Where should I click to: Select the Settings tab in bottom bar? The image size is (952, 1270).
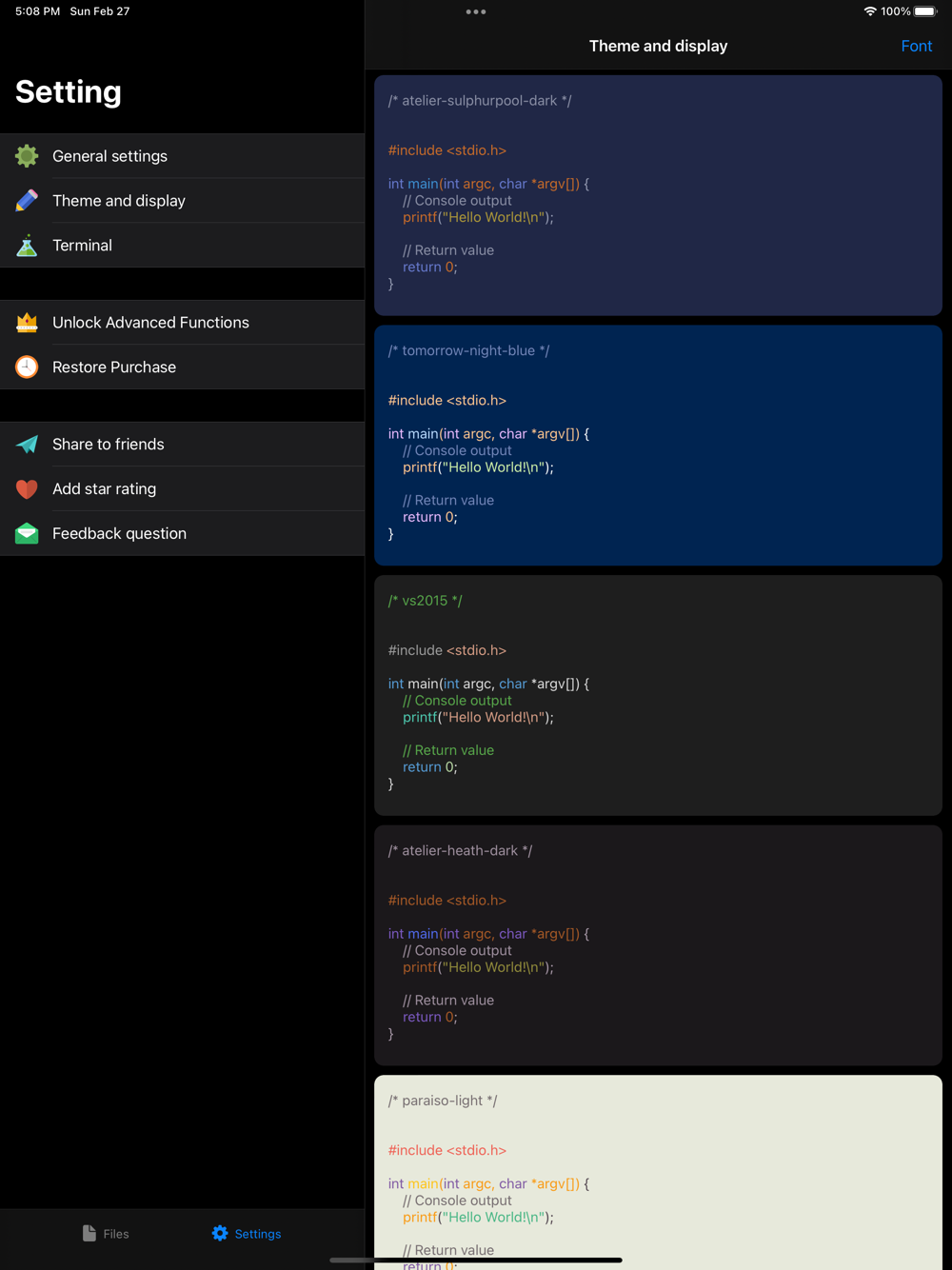coord(247,1234)
